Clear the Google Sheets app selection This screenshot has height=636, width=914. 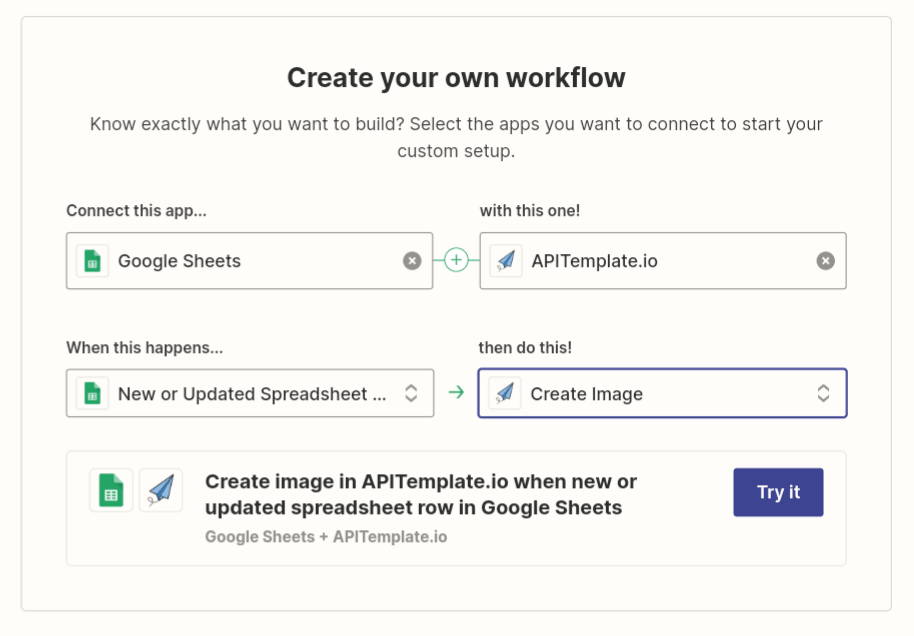(x=412, y=261)
